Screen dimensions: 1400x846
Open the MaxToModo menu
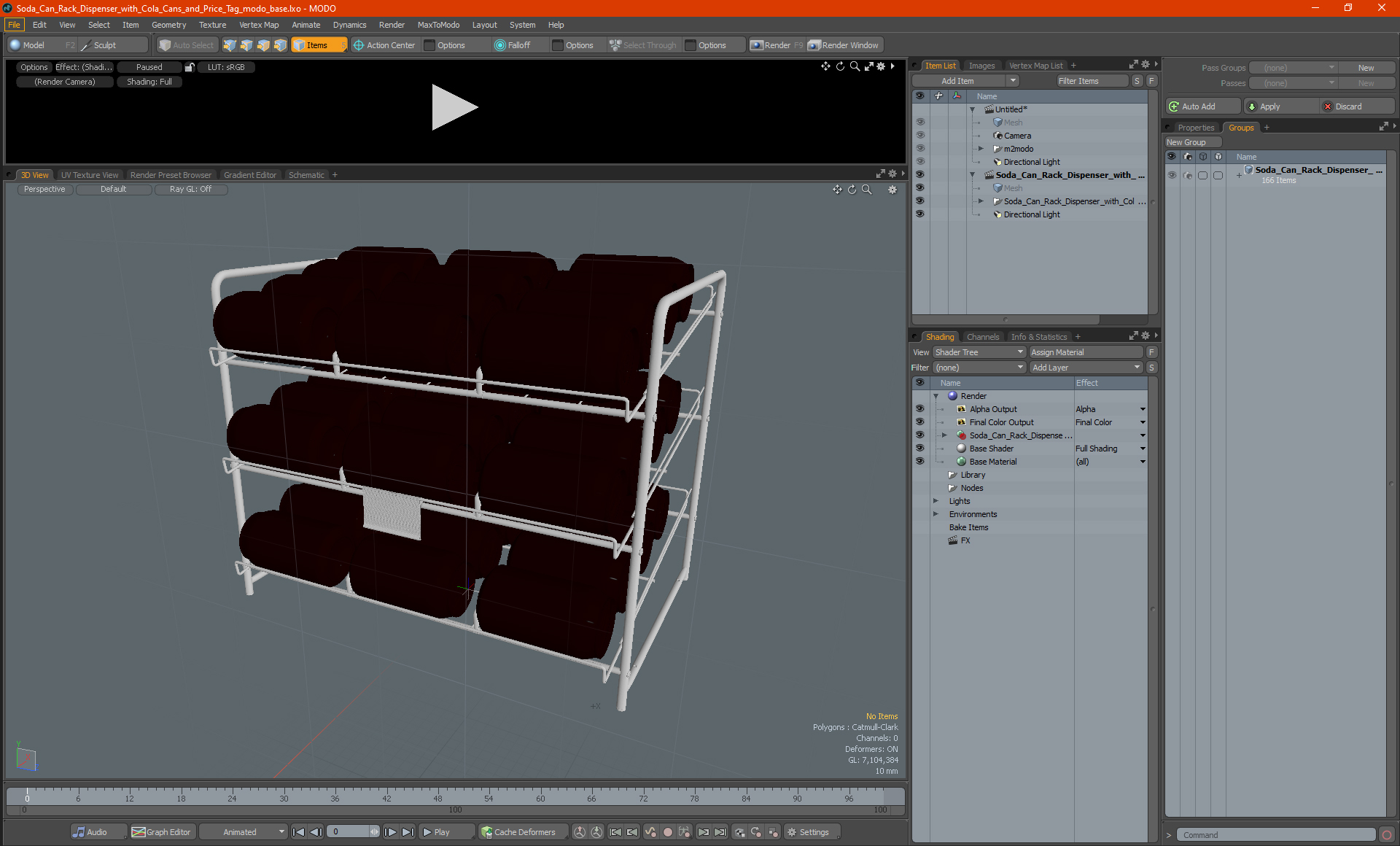click(x=438, y=25)
